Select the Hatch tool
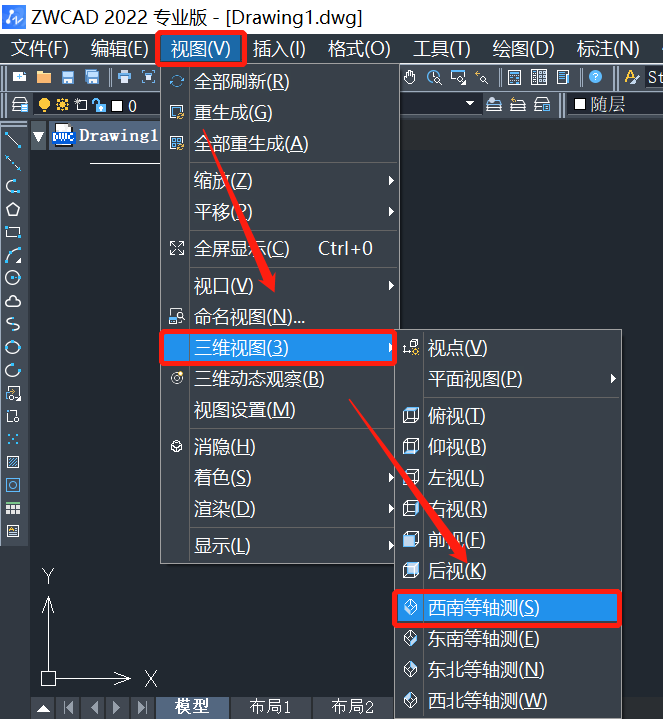The width and height of the screenshot is (663, 719). pyautogui.click(x=13, y=462)
